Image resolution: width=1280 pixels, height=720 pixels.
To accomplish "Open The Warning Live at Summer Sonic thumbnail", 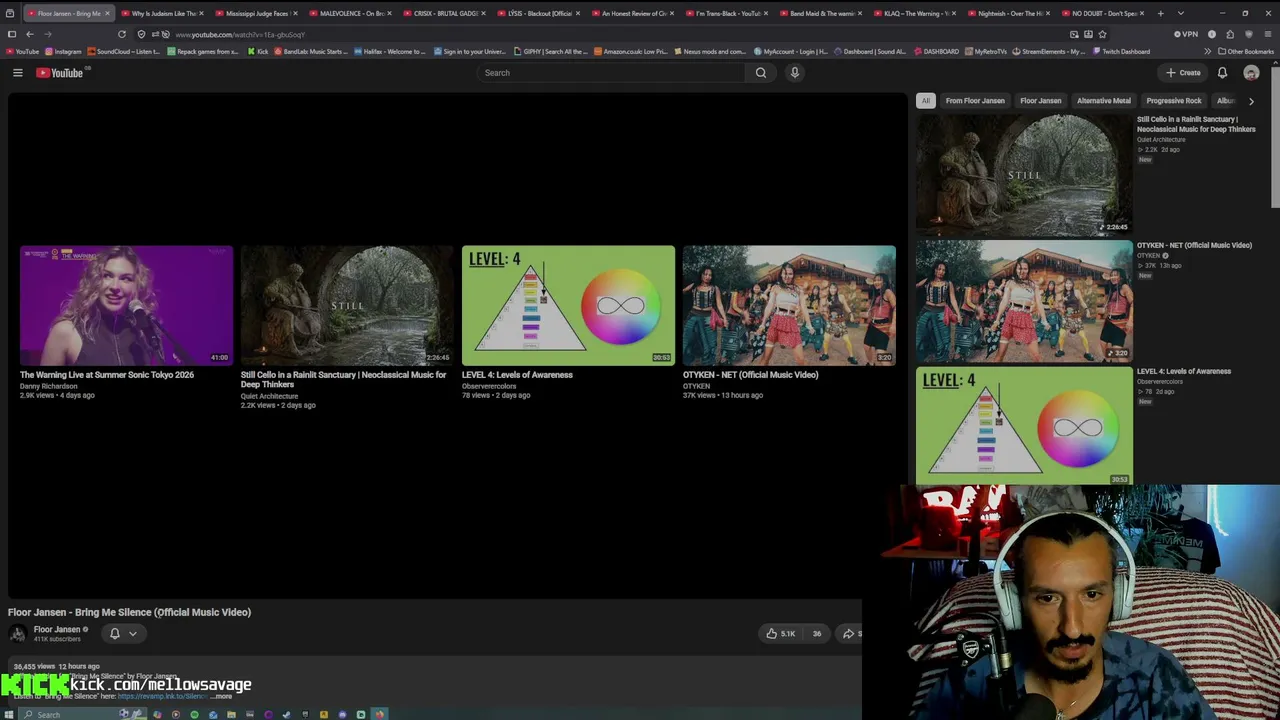I will click(126, 305).
